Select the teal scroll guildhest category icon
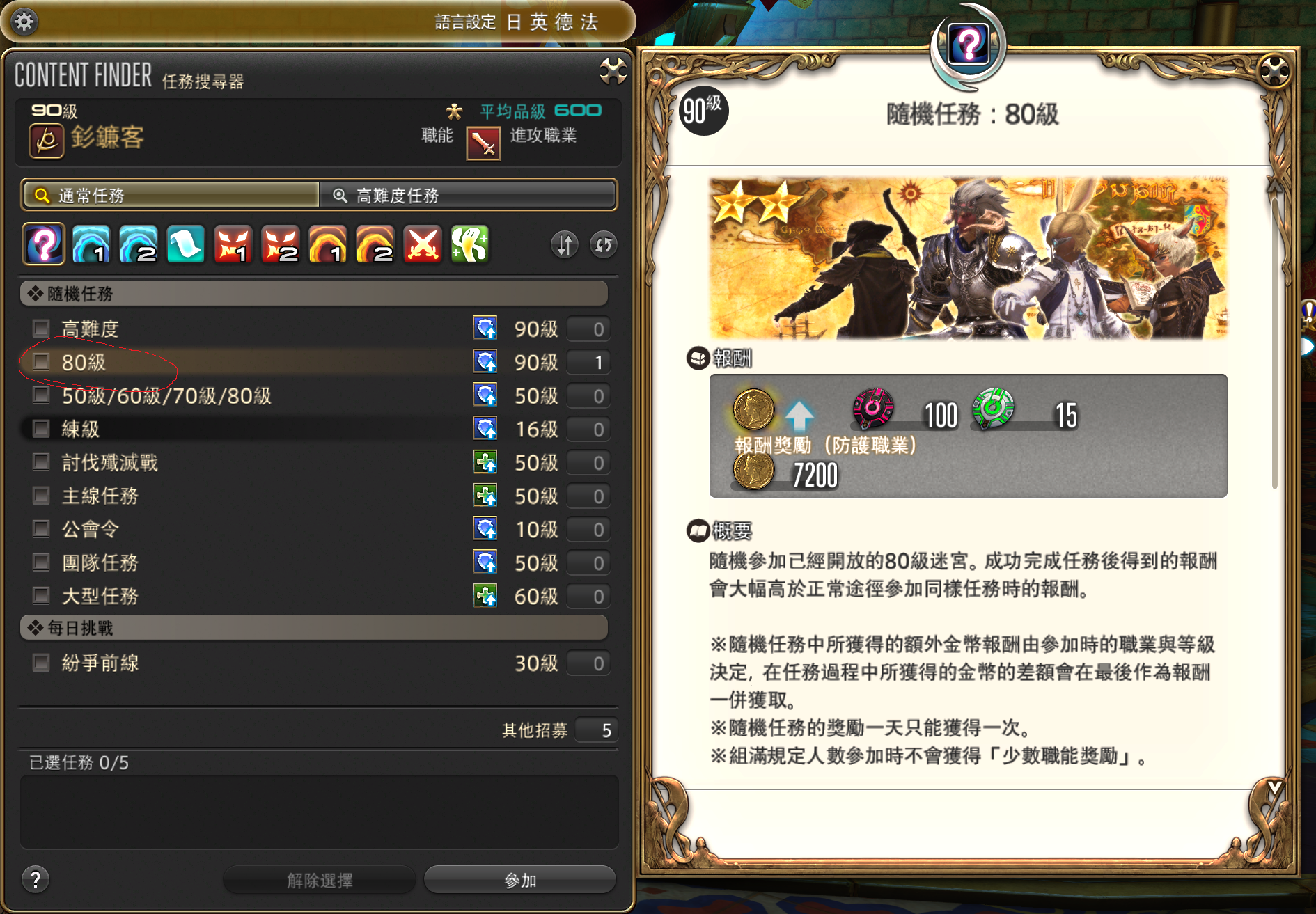Image resolution: width=1316 pixels, height=914 pixels. point(186,244)
